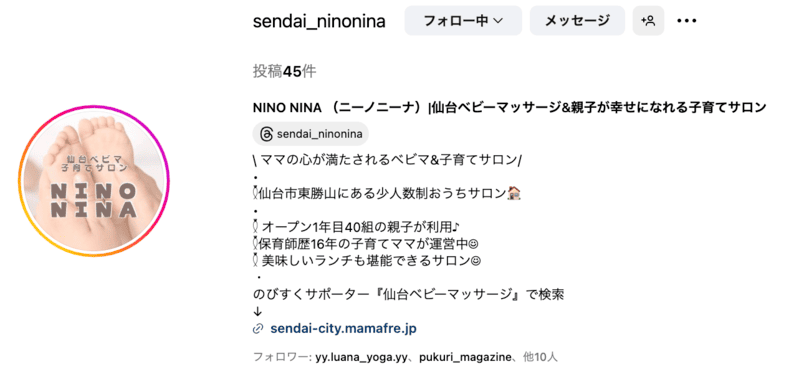799x374 pixels.
Task: Open follower yy.luana_yoga.yy profile
Action: tap(361, 357)
